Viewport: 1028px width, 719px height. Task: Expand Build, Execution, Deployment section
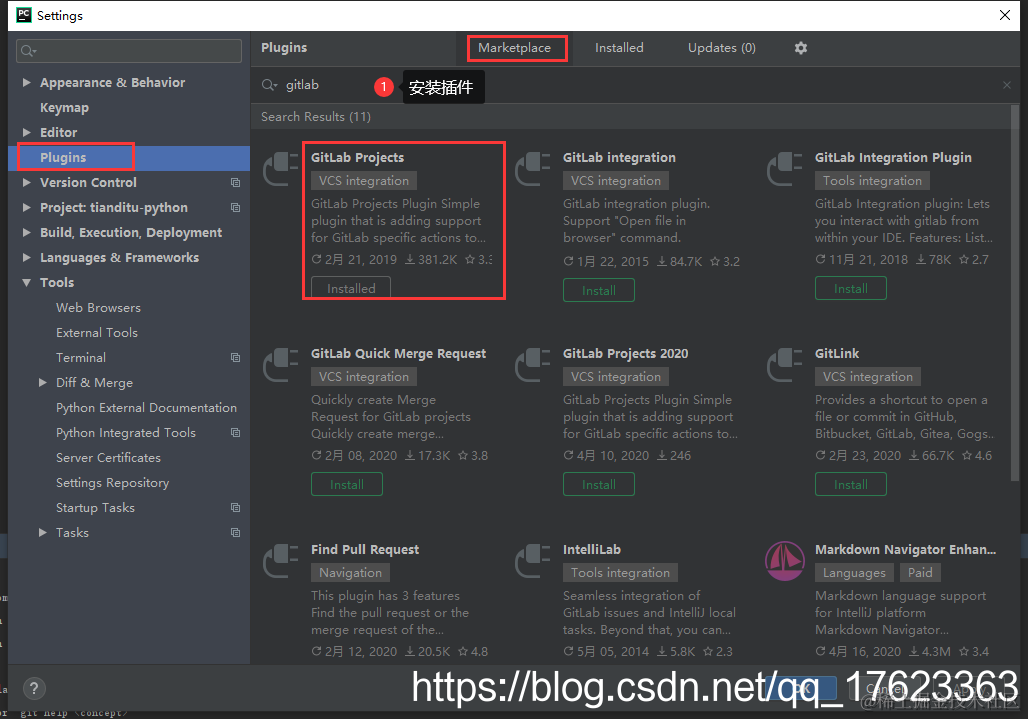pyautogui.click(x=26, y=232)
